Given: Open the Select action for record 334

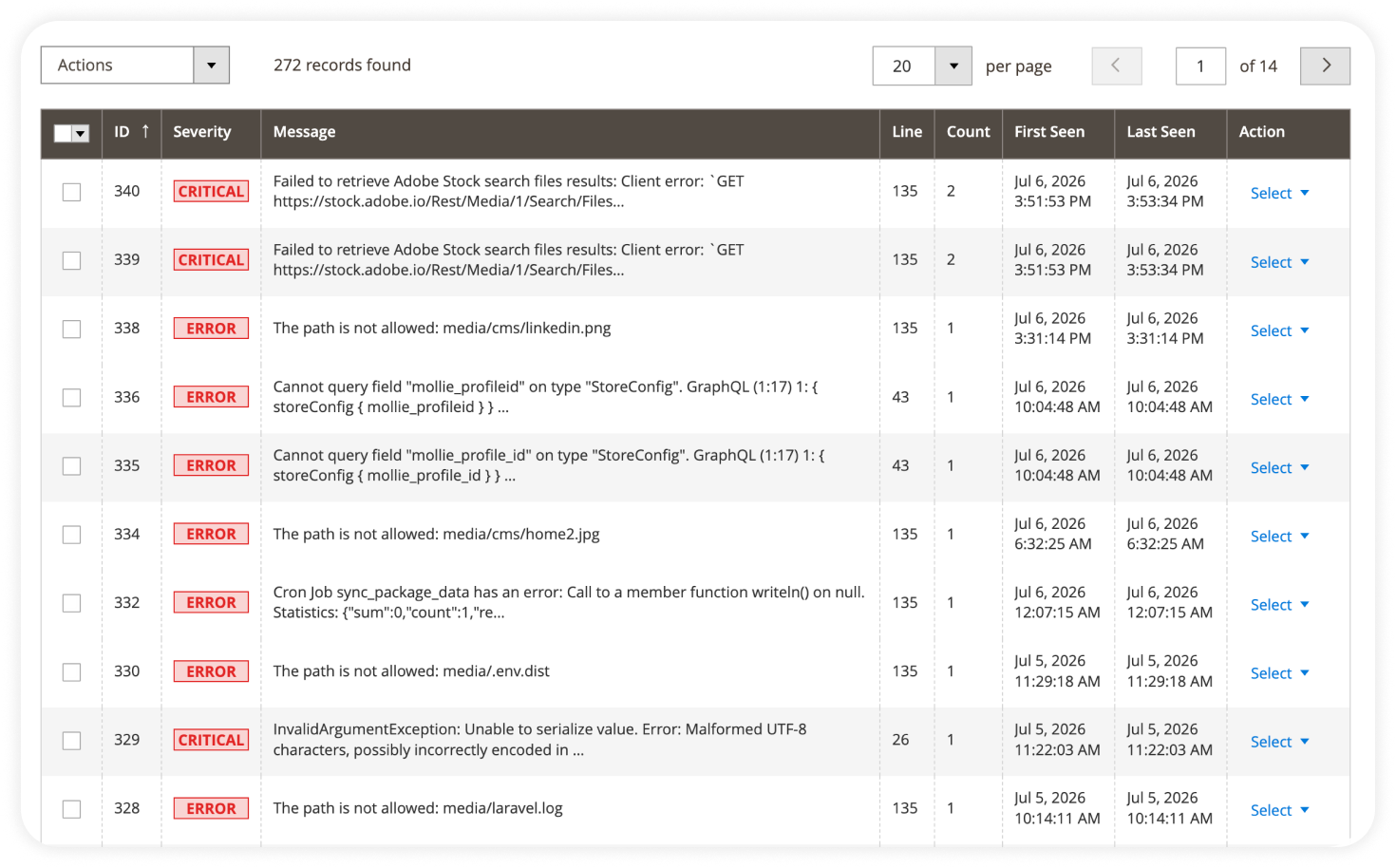Looking at the screenshot, I should tap(1279, 536).
